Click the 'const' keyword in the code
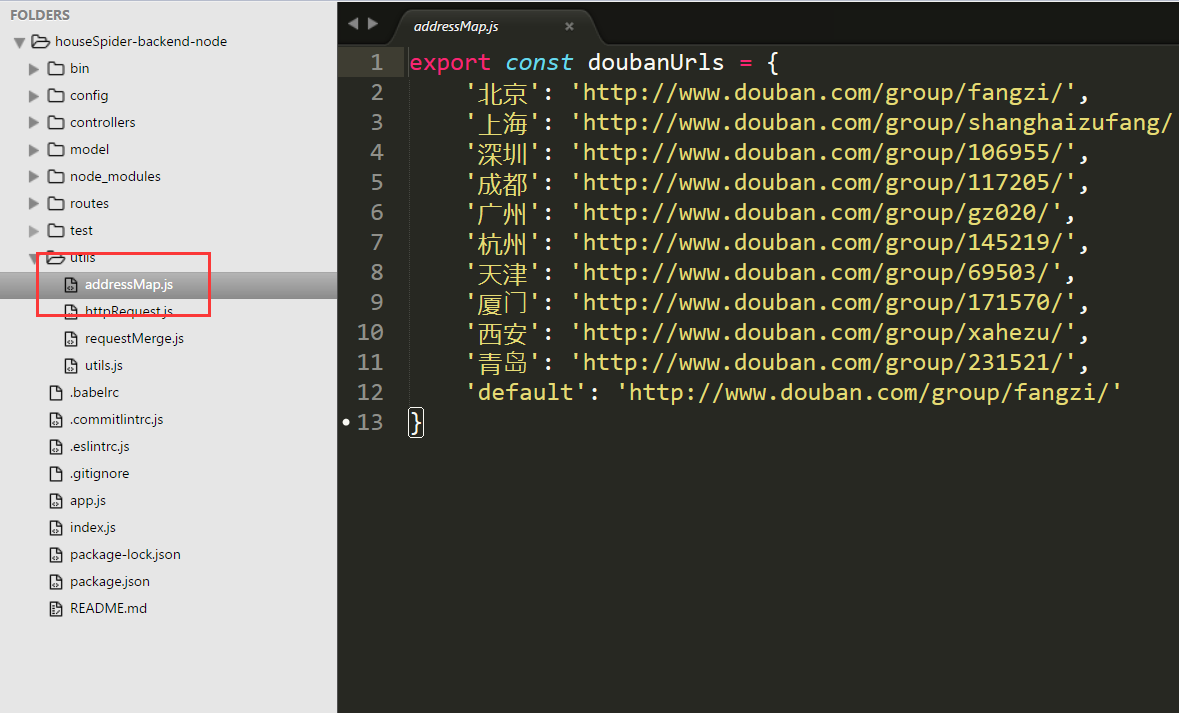This screenshot has width=1179, height=713. 538,63
